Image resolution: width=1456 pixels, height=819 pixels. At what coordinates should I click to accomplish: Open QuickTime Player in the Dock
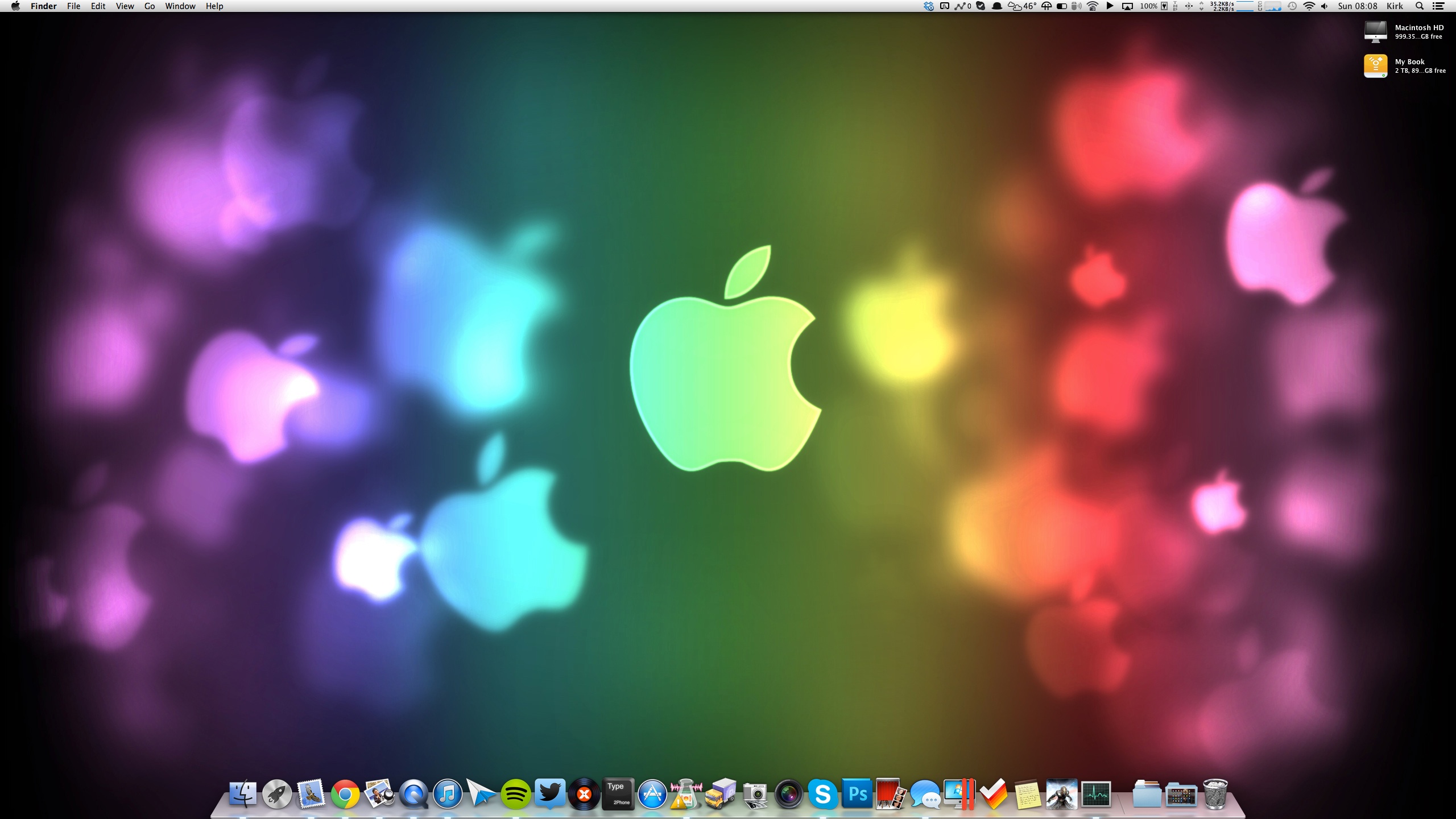[x=413, y=794]
